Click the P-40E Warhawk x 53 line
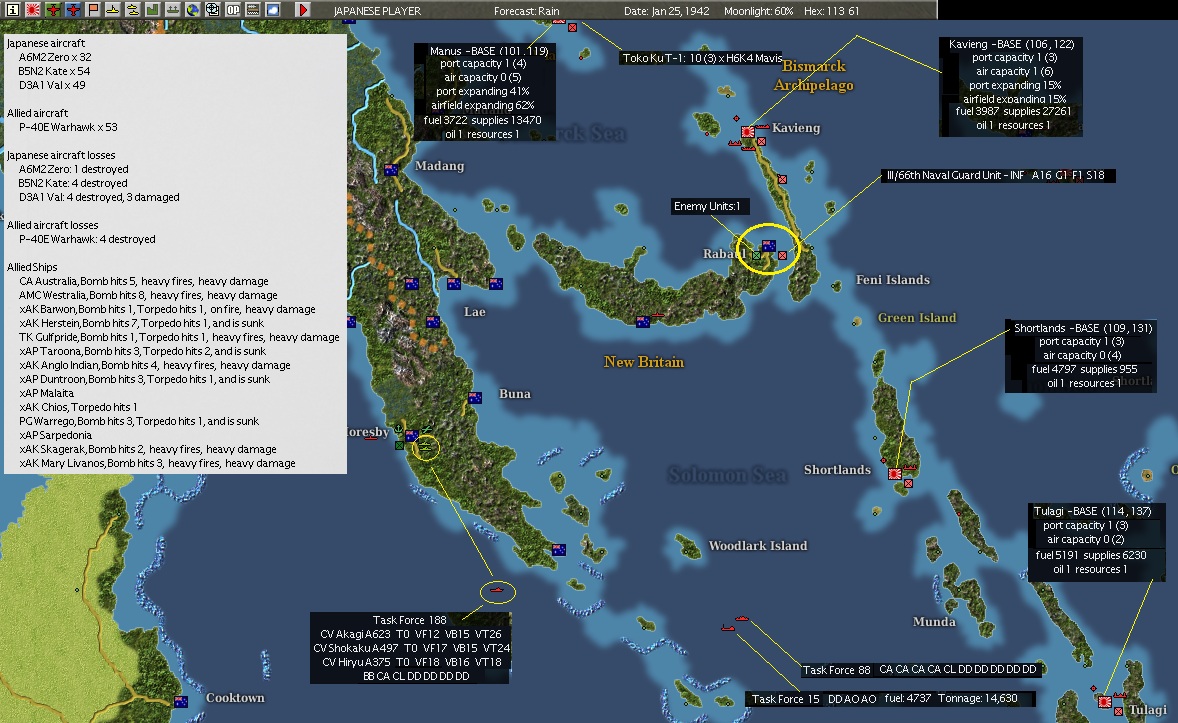The height and width of the screenshot is (723, 1178). (68, 127)
